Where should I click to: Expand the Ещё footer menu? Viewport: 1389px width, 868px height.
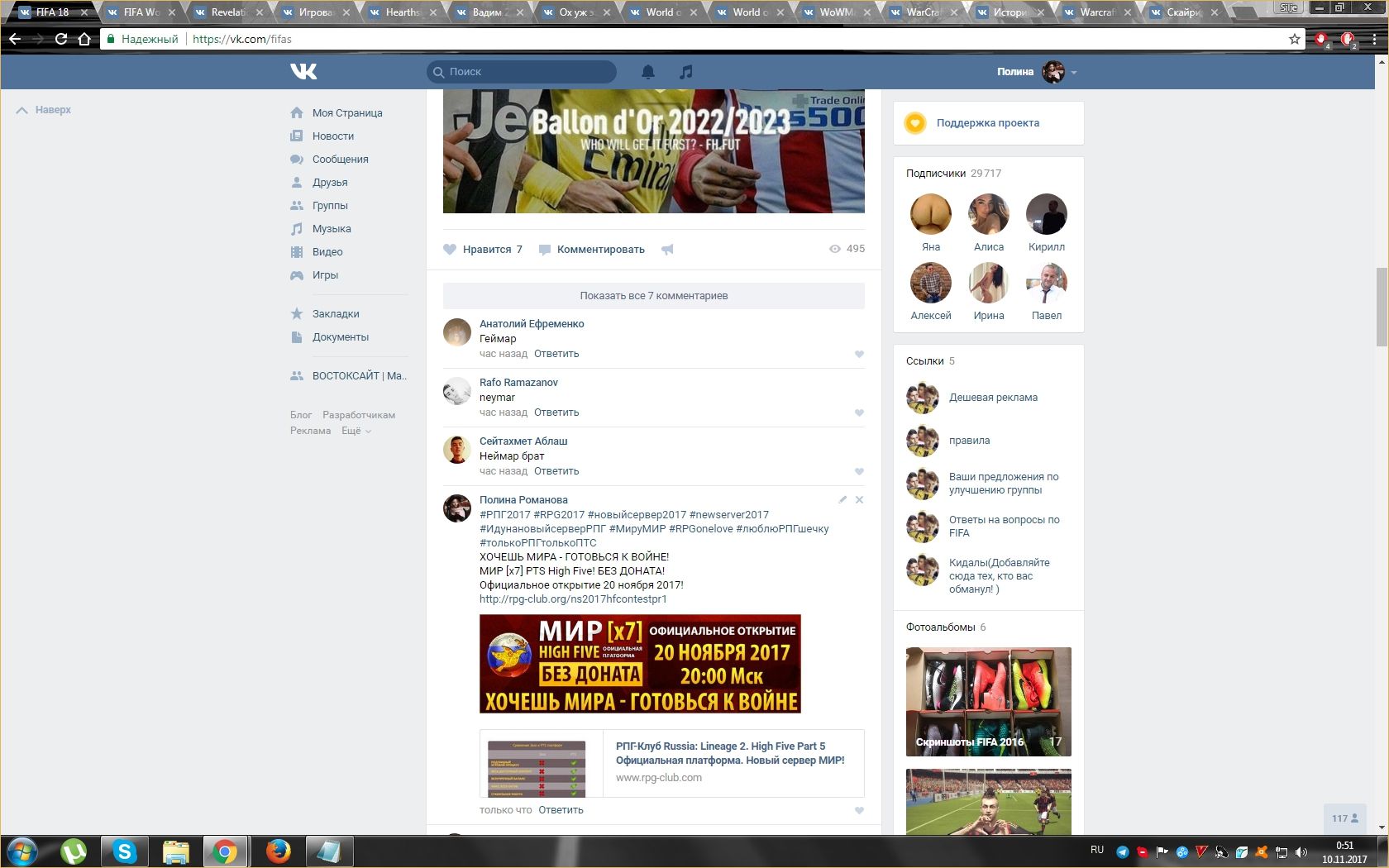356,431
